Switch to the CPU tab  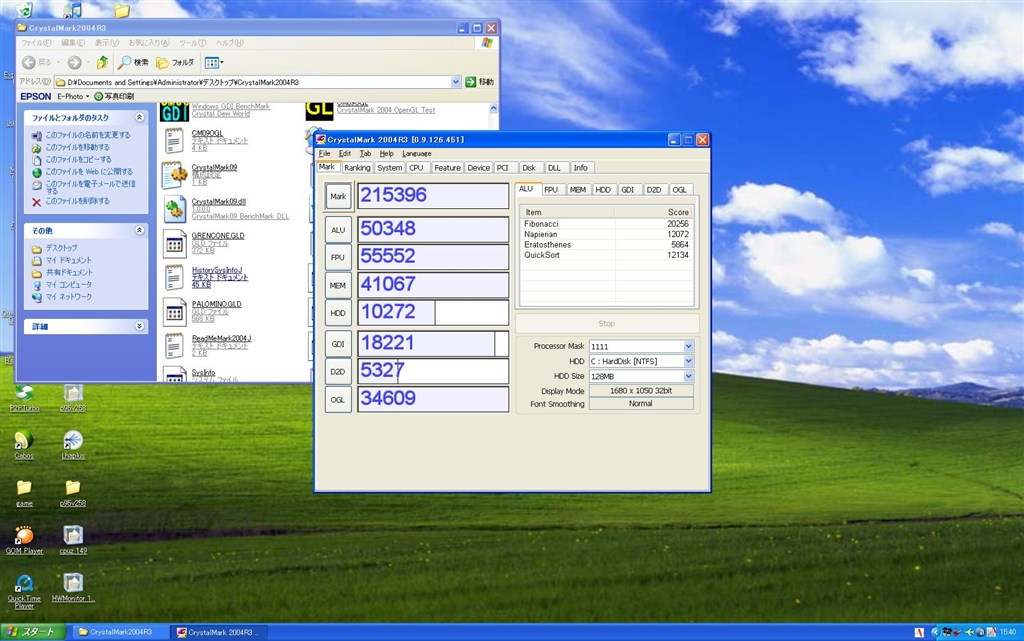416,168
